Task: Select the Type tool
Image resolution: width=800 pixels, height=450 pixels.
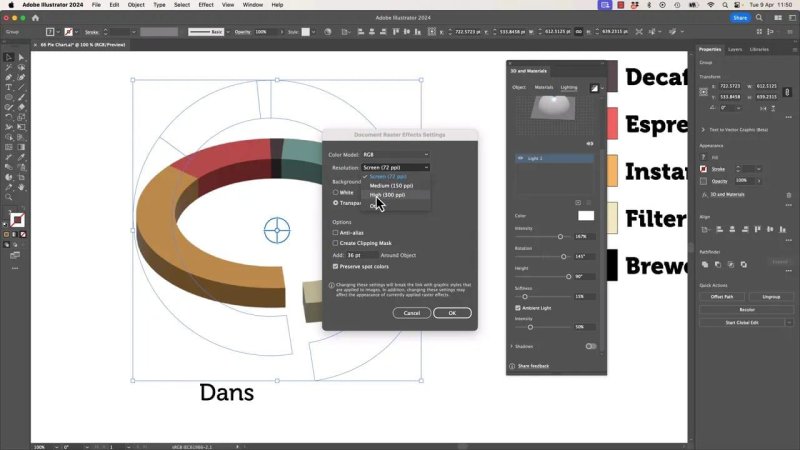Action: [9, 87]
